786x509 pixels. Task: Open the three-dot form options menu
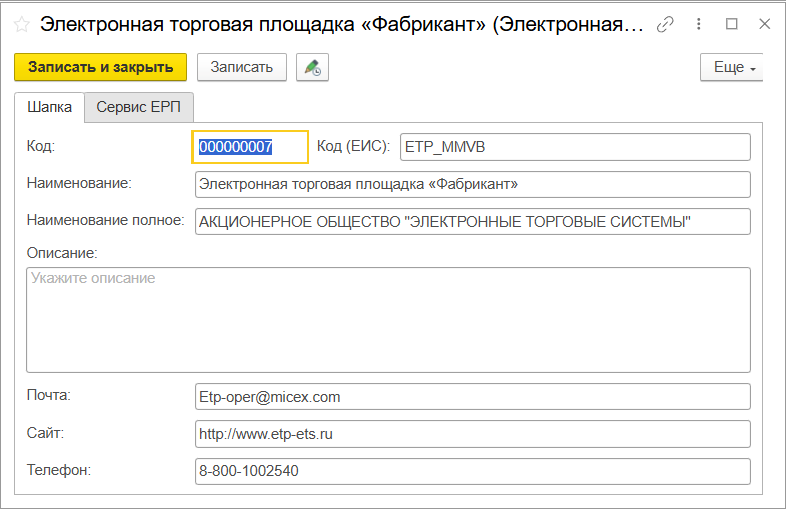tap(699, 24)
